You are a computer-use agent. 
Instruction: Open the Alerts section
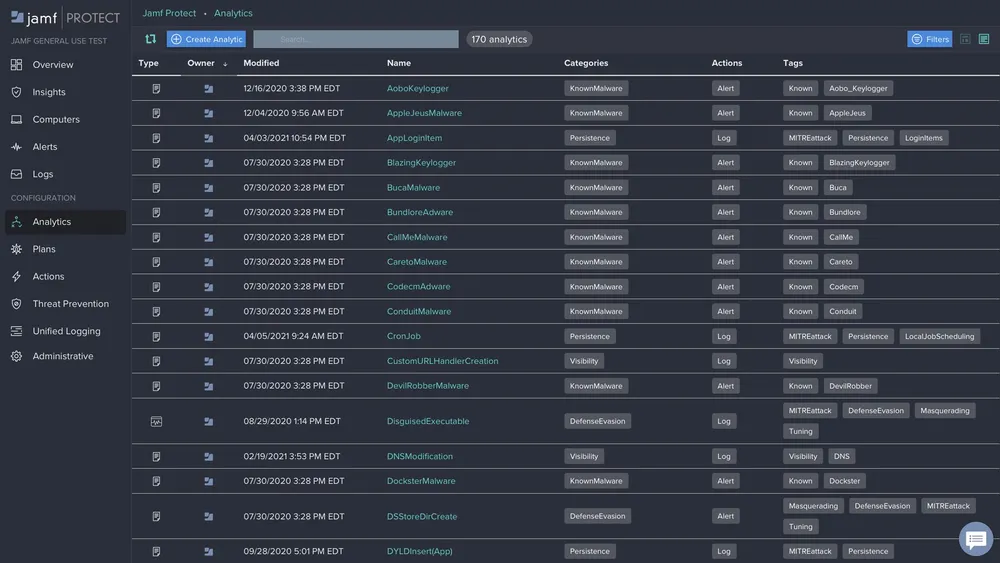pyautogui.click(x=45, y=147)
